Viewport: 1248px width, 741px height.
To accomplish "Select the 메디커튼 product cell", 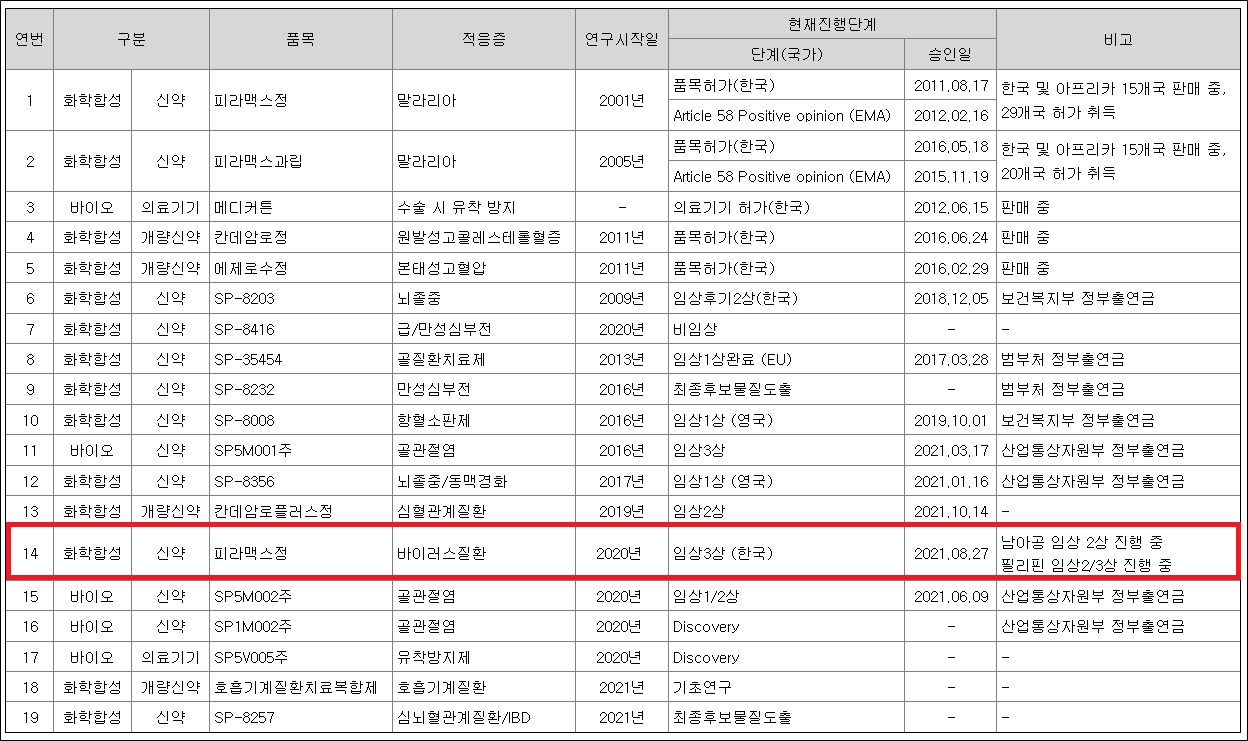I will click(x=300, y=208).
